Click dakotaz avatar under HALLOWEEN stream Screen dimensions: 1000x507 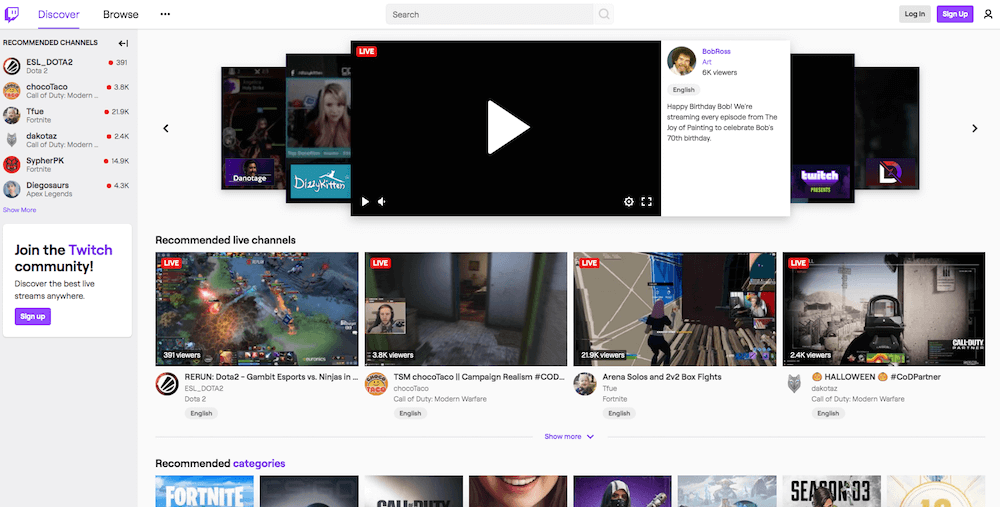(794, 384)
